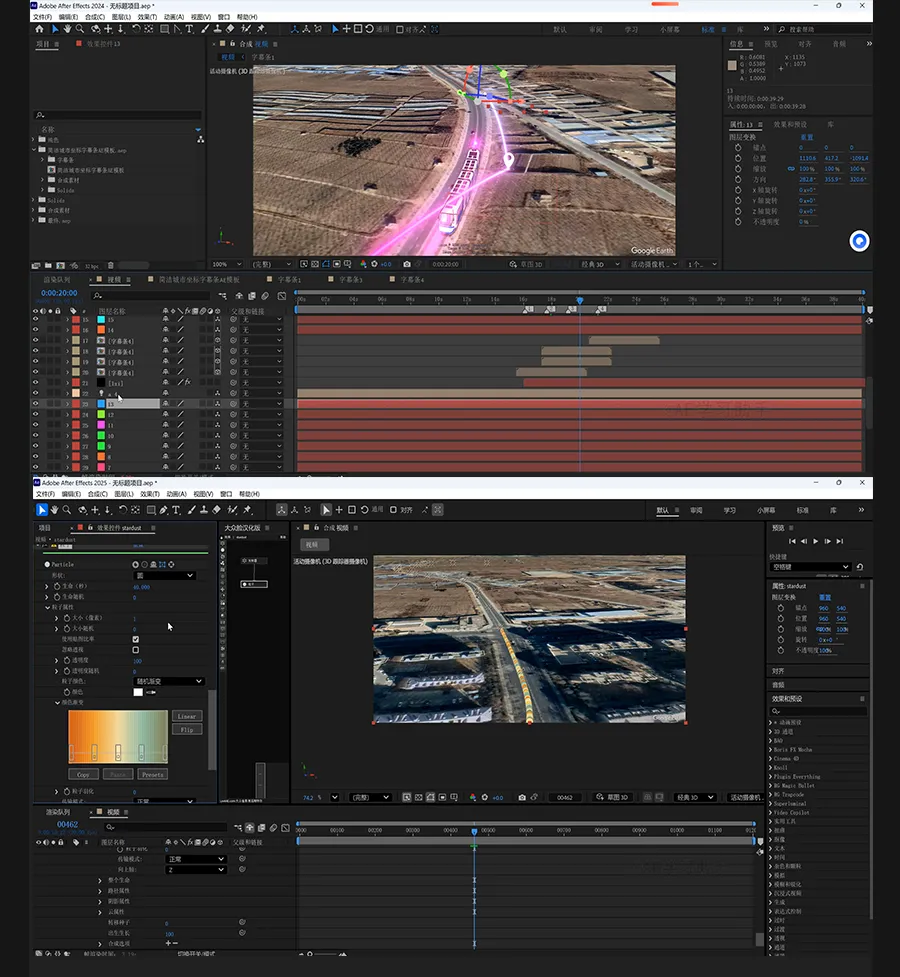This screenshot has width=900, height=977.
Task: Click the Home icon in upper toolbar
Action: tap(40, 29)
